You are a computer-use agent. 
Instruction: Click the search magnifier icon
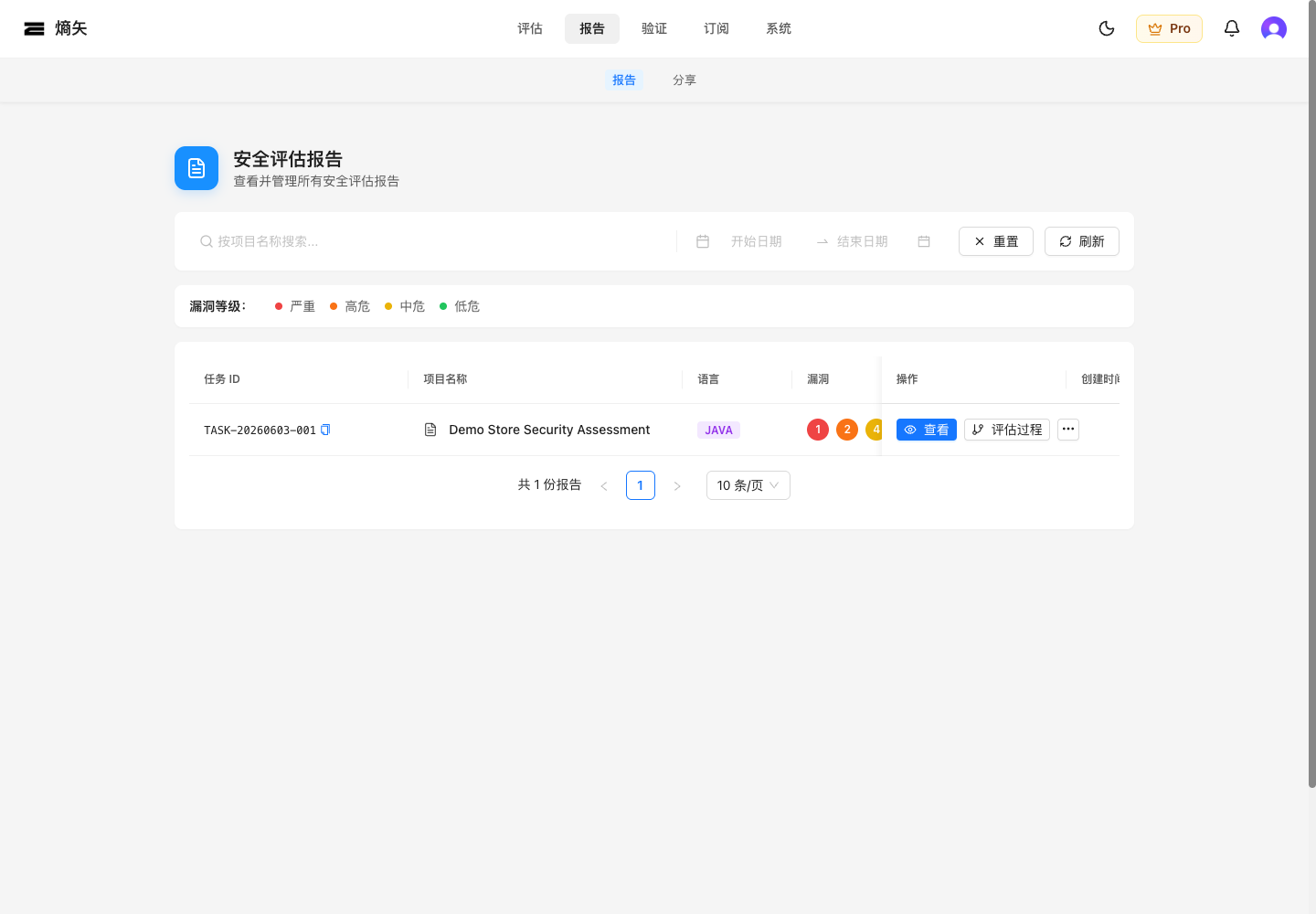(x=207, y=241)
